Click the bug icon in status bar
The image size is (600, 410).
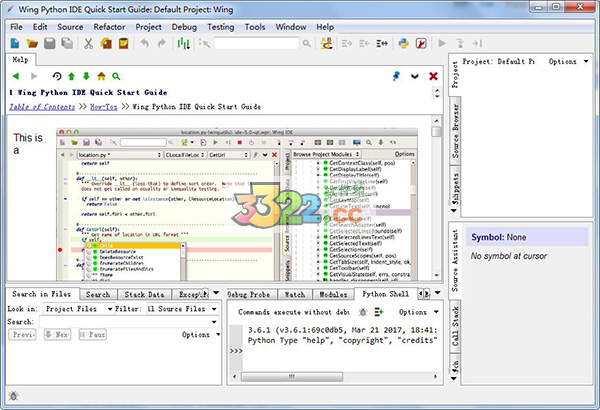click(13, 396)
